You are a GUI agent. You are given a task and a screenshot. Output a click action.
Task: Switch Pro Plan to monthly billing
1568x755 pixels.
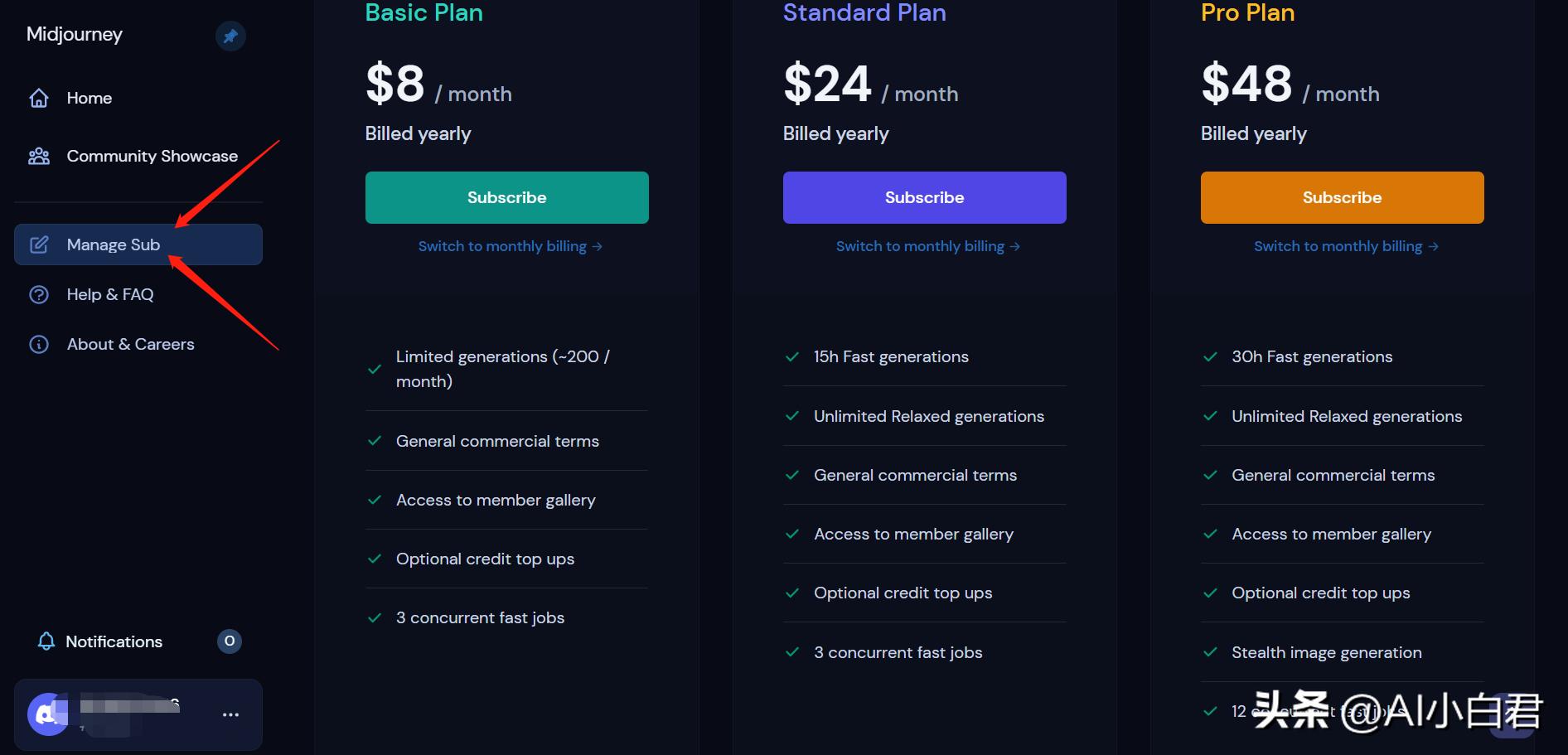(1345, 246)
